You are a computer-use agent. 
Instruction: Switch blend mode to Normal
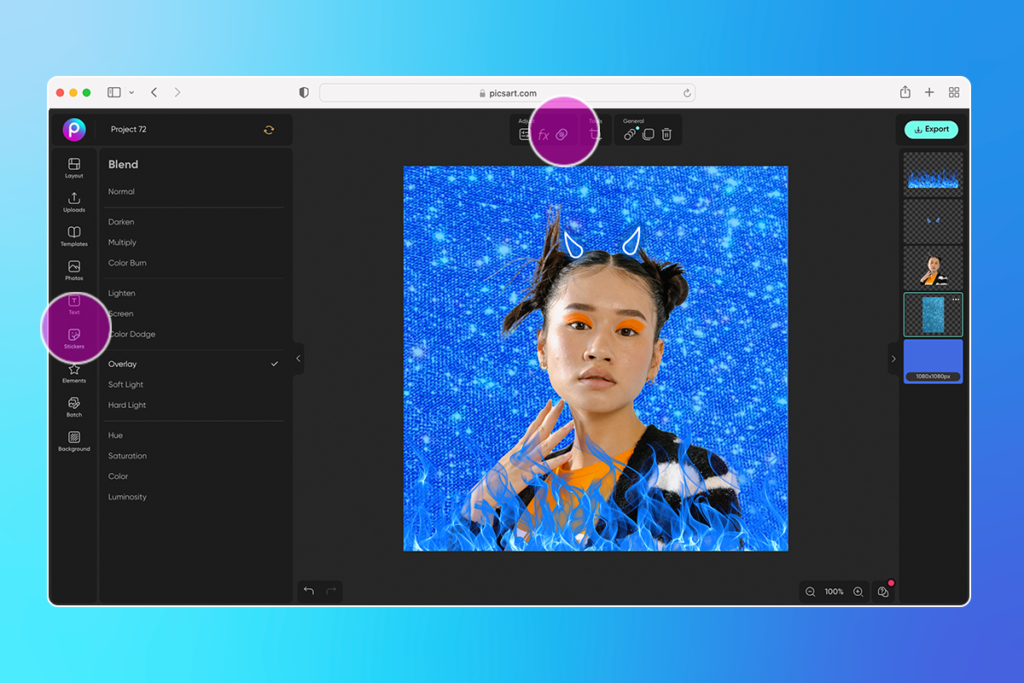(x=121, y=191)
